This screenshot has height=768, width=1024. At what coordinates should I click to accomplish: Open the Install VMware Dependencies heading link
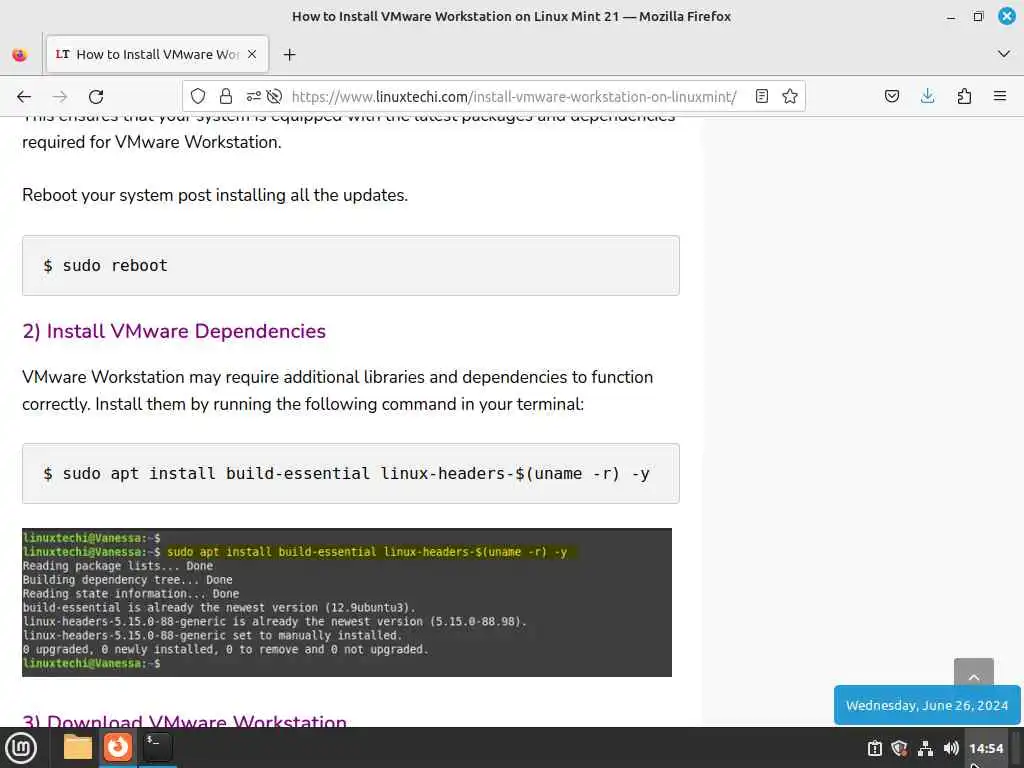coord(174,331)
